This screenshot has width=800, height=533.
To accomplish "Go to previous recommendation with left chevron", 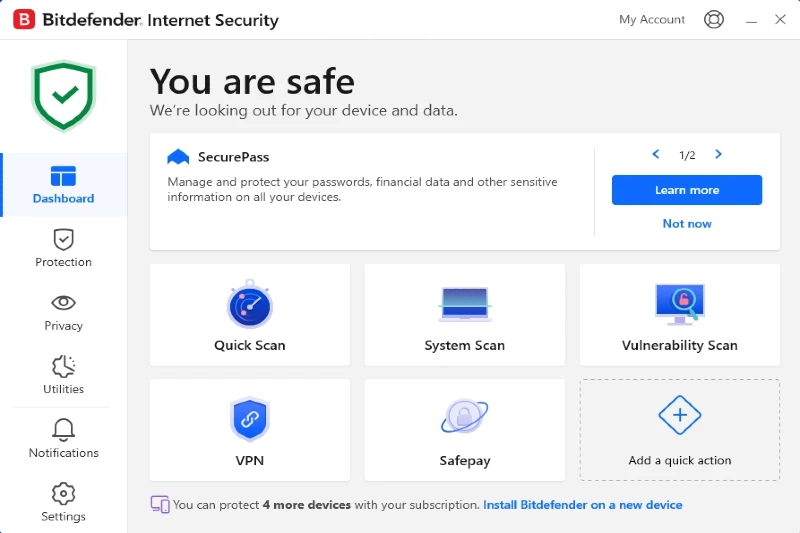I will pyautogui.click(x=656, y=154).
